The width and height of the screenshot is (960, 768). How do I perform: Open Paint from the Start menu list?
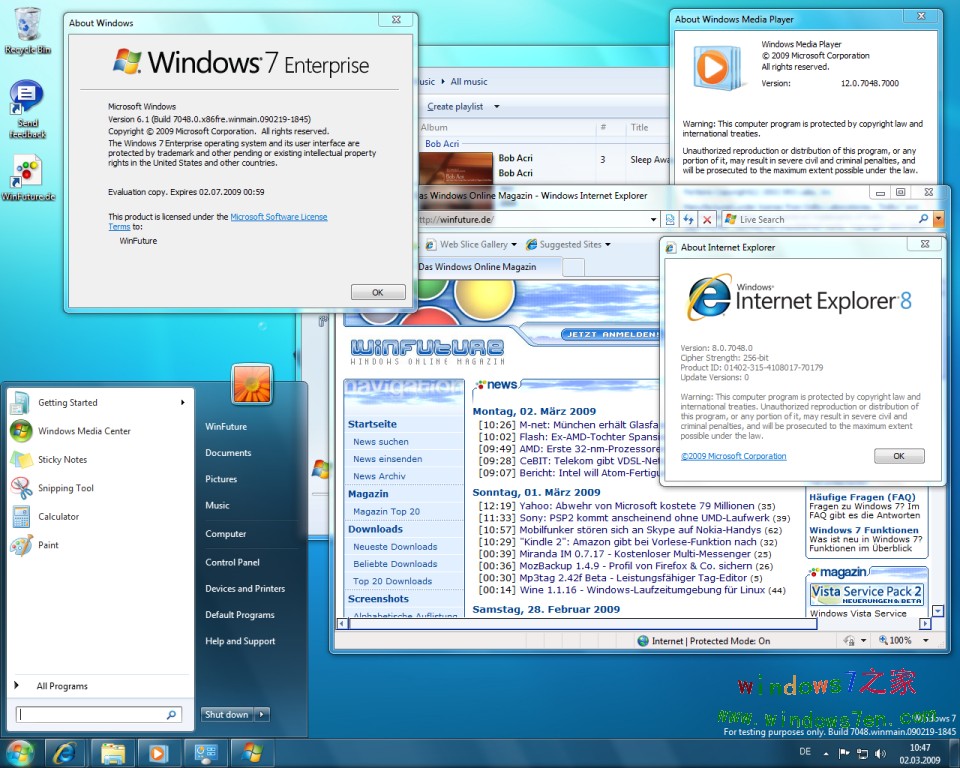pyautogui.click(x=48, y=545)
